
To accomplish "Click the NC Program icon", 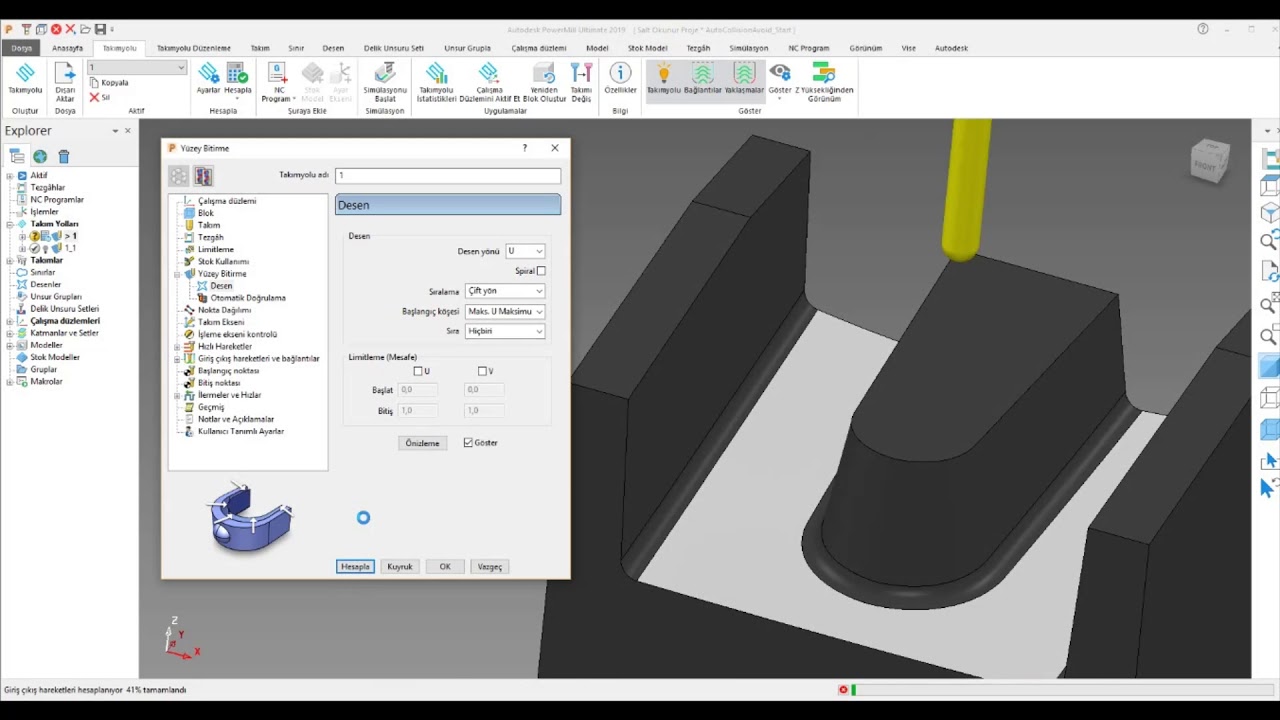I will point(278,74).
